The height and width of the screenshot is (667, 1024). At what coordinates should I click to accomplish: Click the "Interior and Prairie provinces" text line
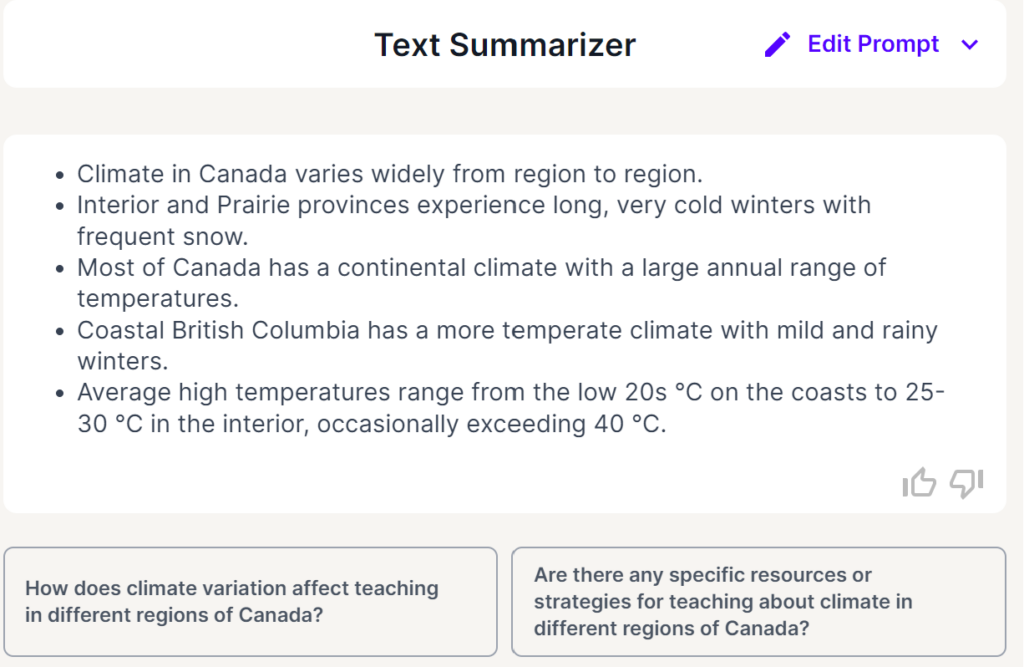(x=474, y=205)
